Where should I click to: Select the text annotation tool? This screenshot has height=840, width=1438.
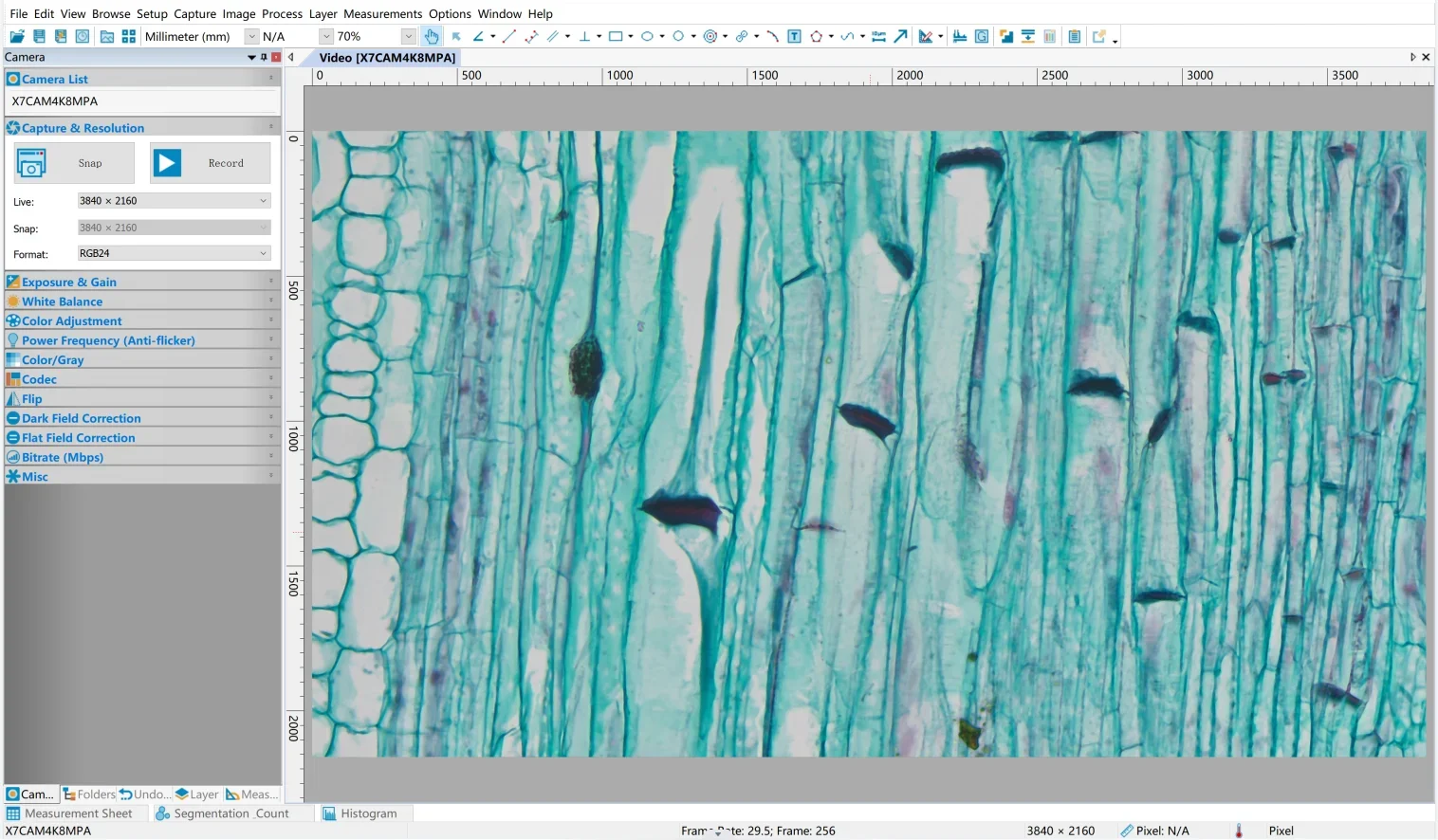pos(795,37)
